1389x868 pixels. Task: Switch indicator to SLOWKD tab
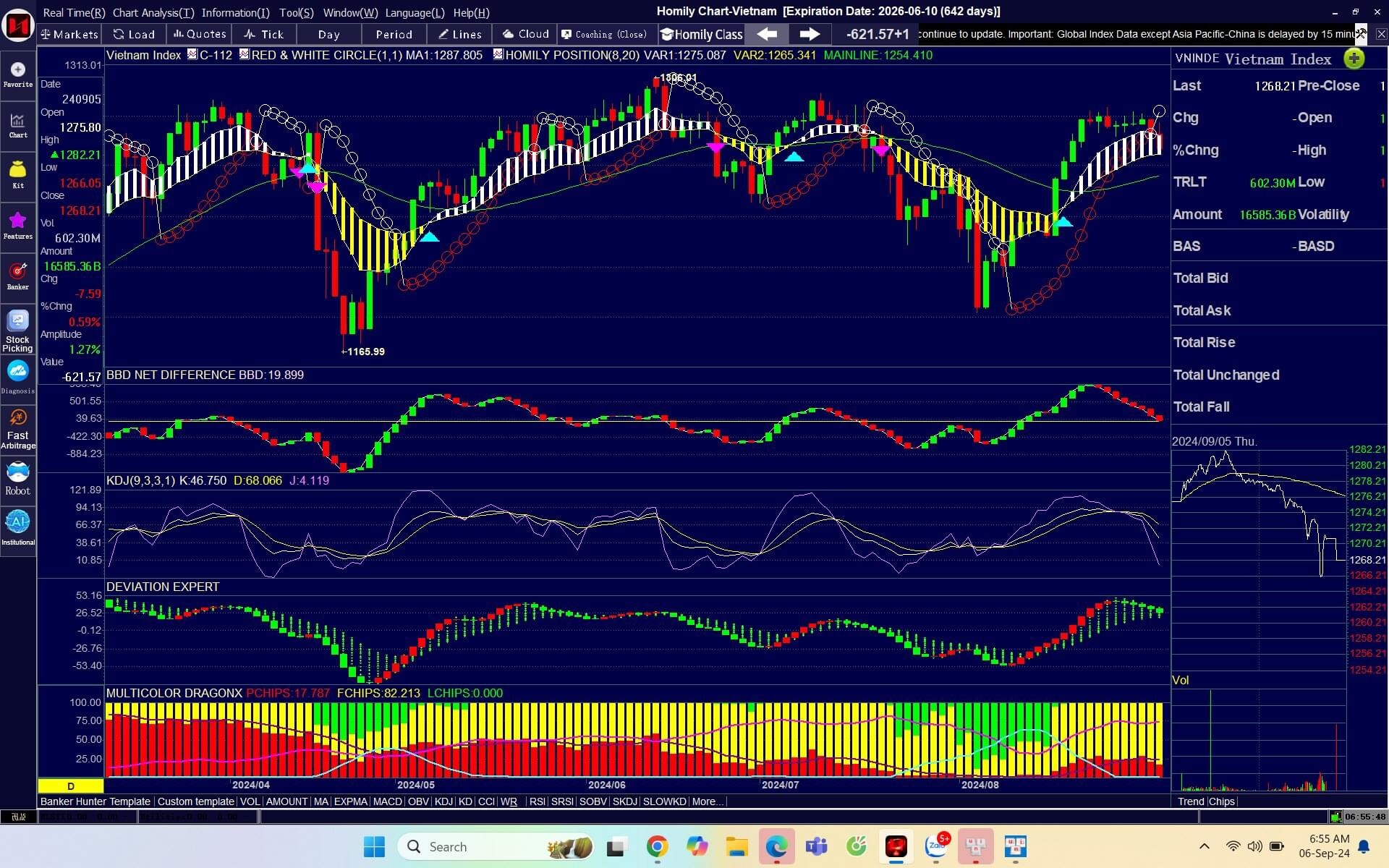[664, 801]
